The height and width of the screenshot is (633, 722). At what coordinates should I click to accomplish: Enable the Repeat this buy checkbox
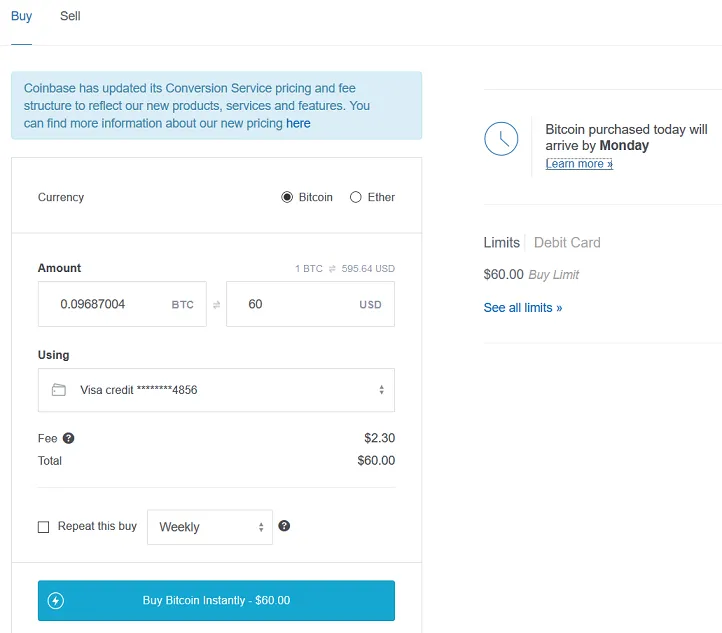pos(43,527)
